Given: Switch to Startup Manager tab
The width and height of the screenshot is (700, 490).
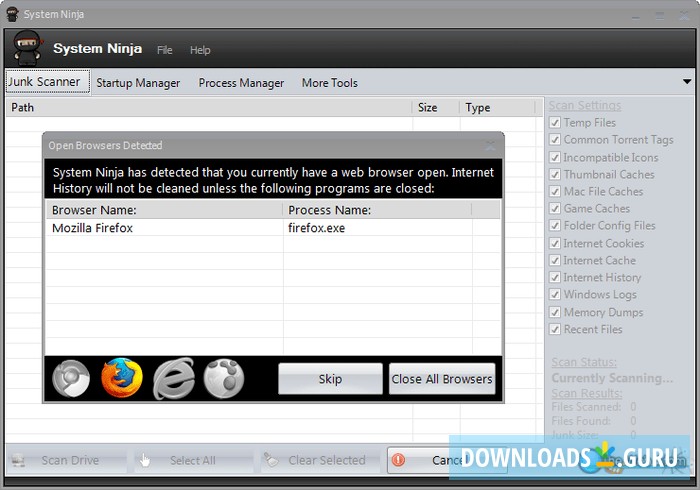Looking at the screenshot, I should [x=138, y=83].
